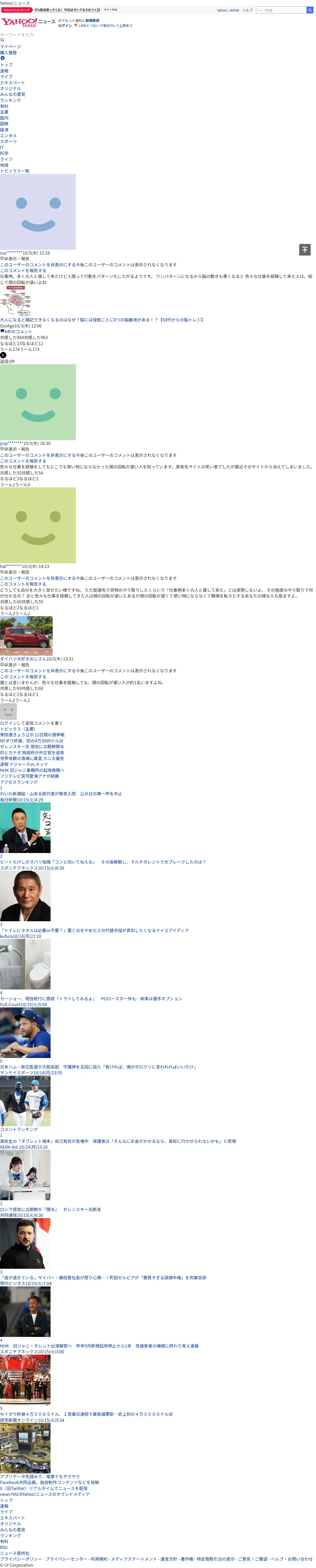Select the エンタメ category tab
This screenshot has height=1568, width=316.
pos(8,136)
